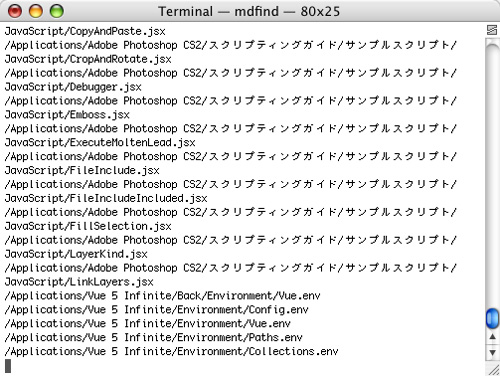500x376 pixels.
Task: Click the JavaScript/FileIncludeIncluded.jsx line
Action: click(106, 198)
